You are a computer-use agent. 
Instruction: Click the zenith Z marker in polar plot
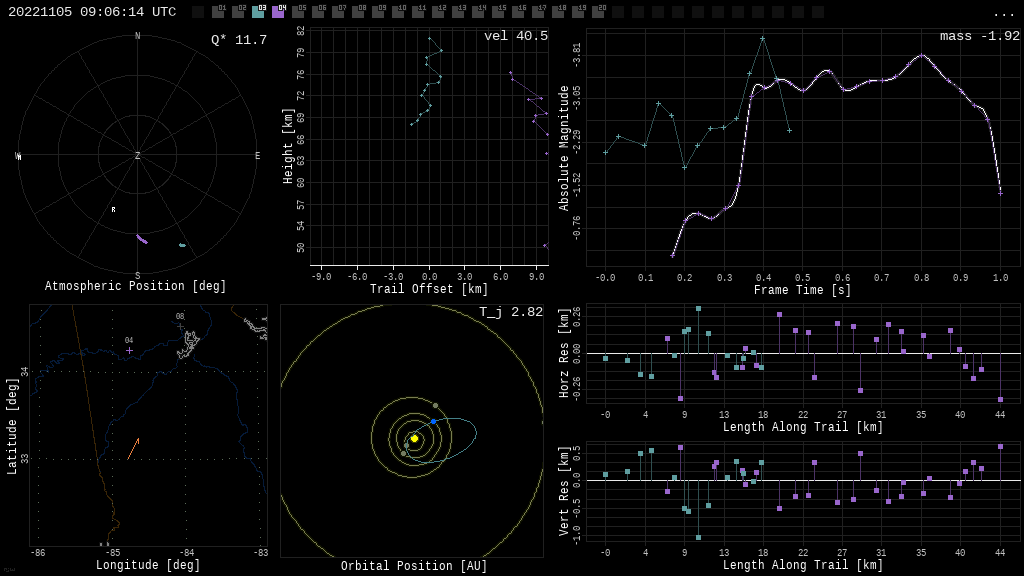[x=138, y=156]
